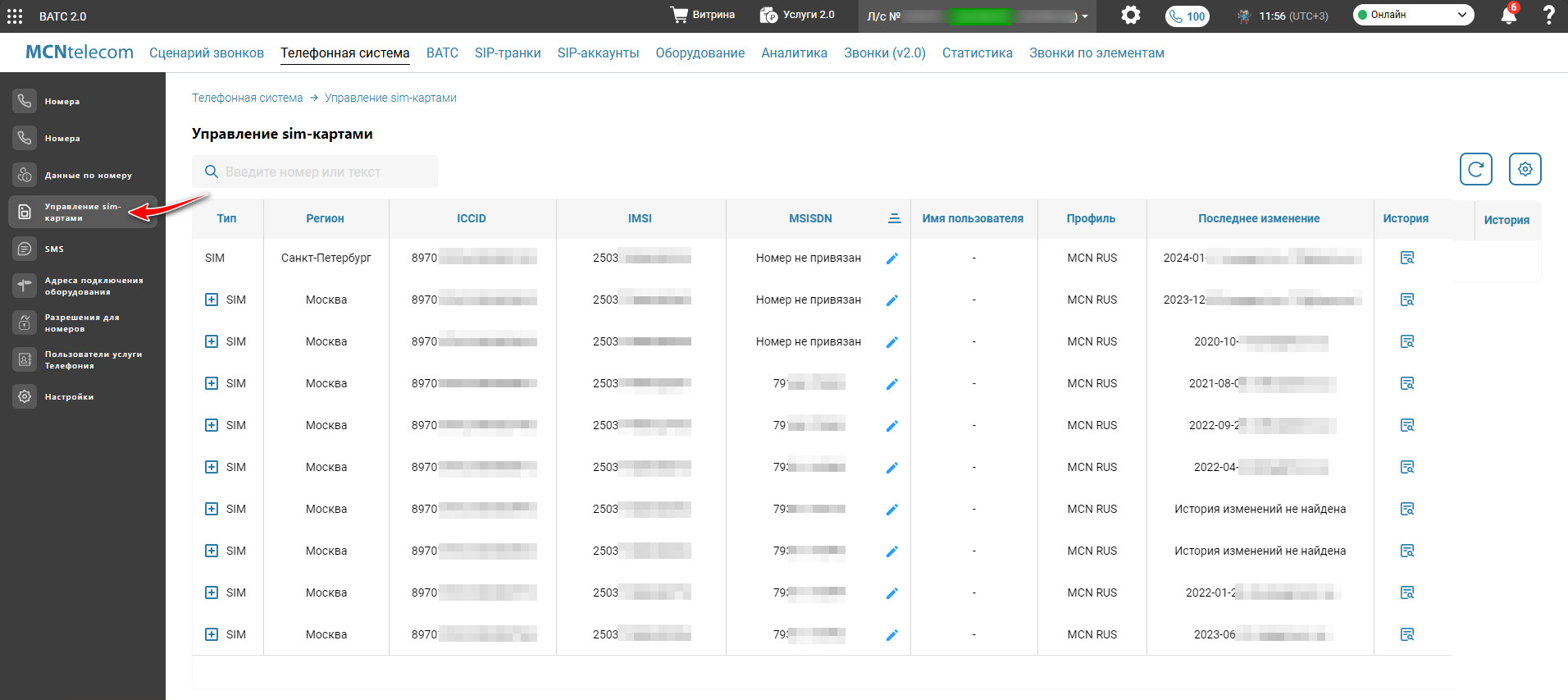Open Пользователи услуги Телефония in the sidebar
Viewport: 1568px width, 700px height.
82,359
